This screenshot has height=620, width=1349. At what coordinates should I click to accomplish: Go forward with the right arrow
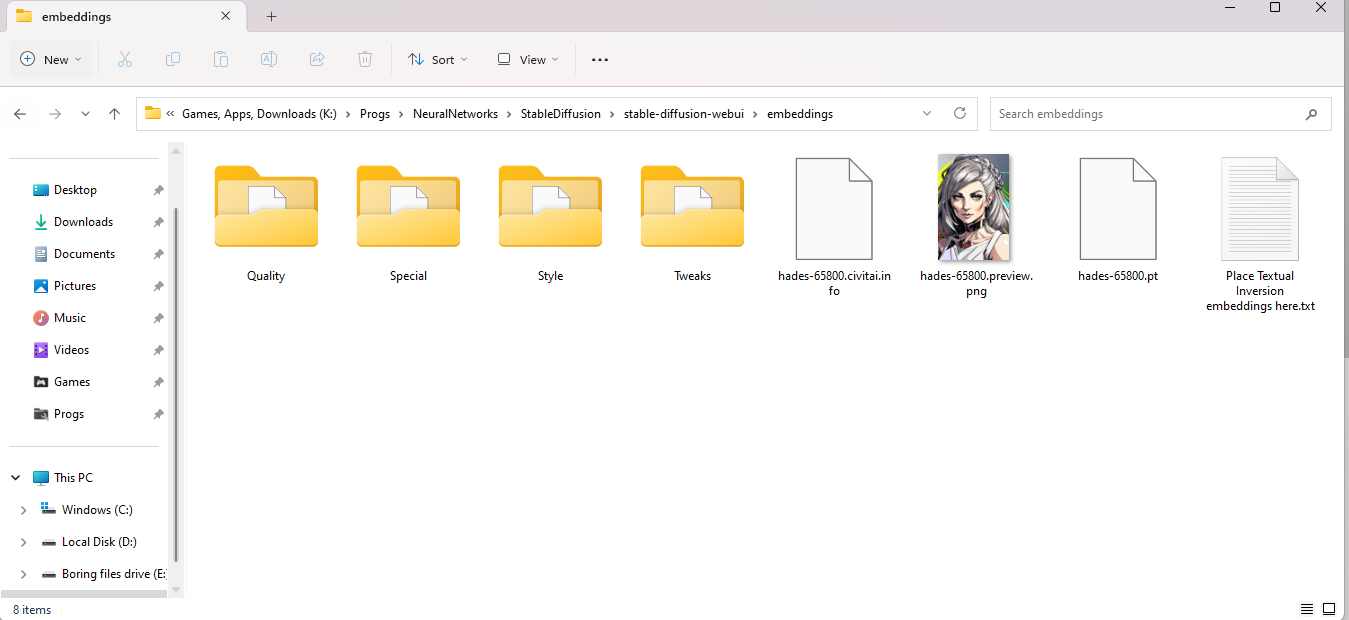tap(55, 114)
